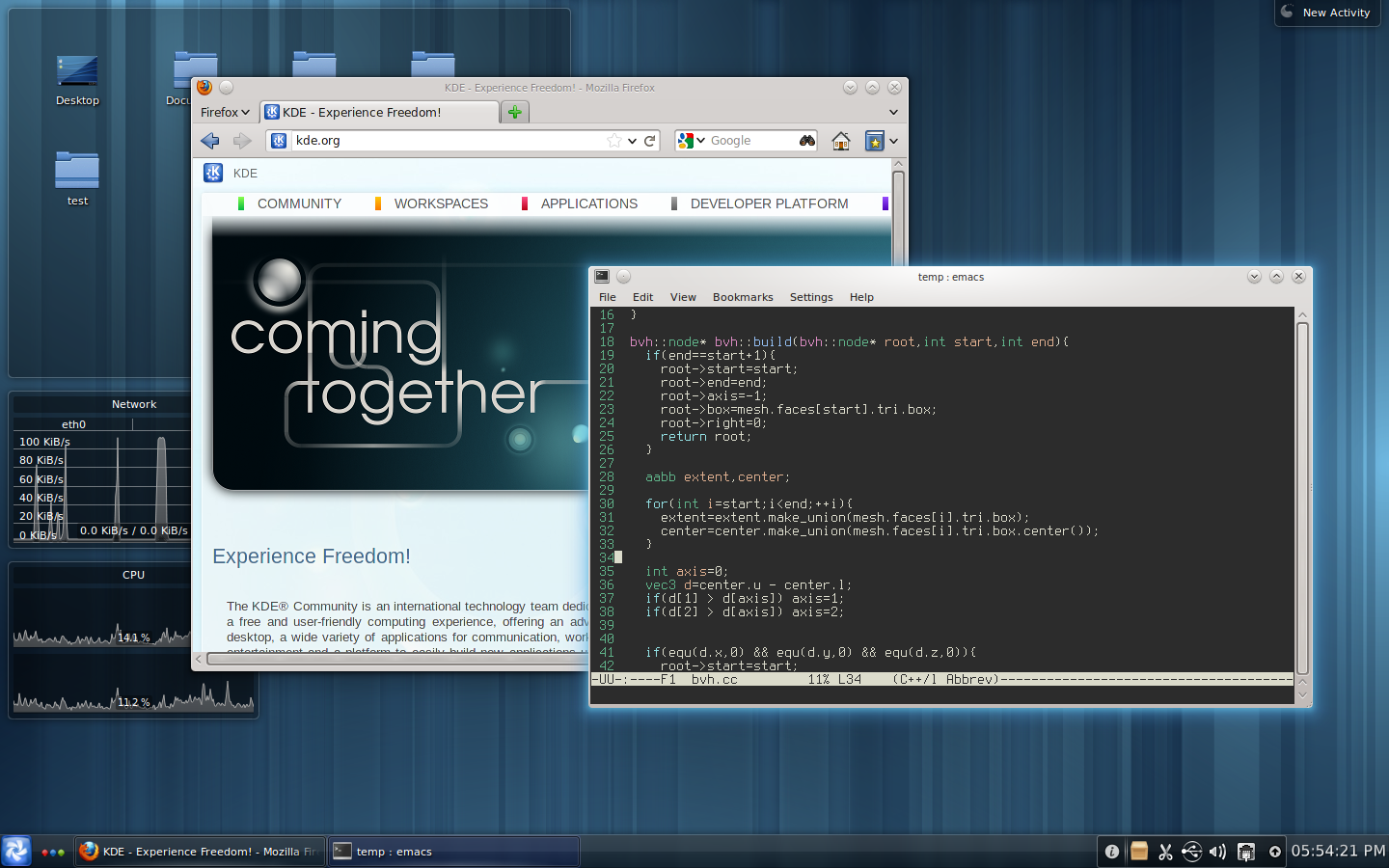This screenshot has height=868, width=1389.
Task: Go back a page in Firefox
Action: pyautogui.click(x=210, y=141)
